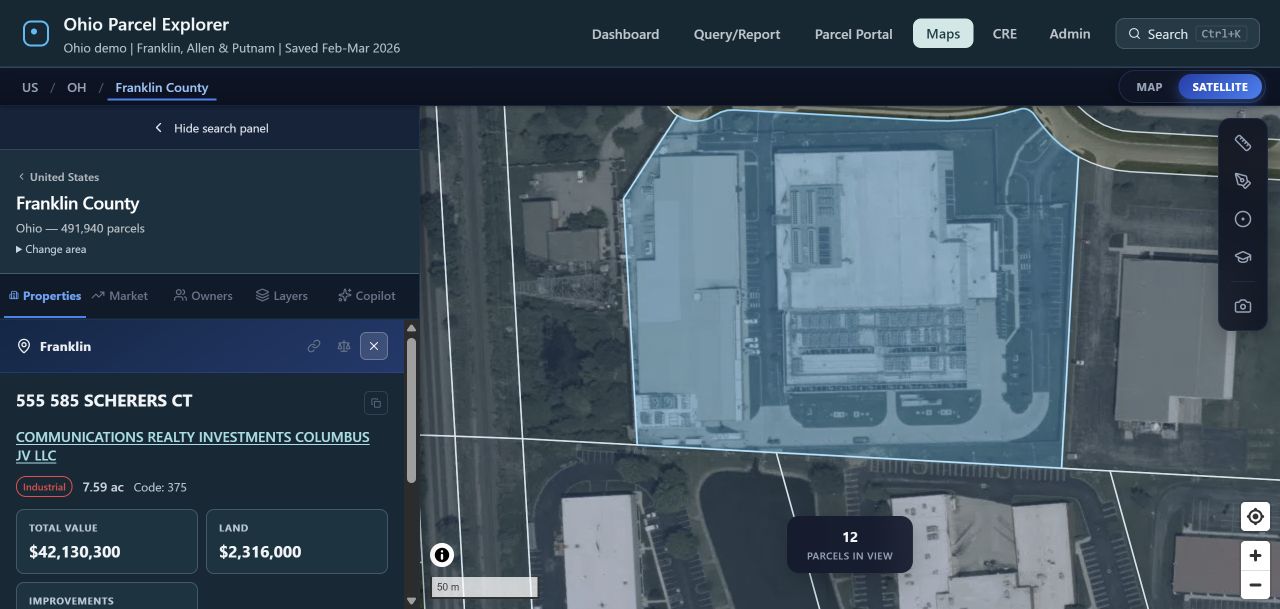1280x609 pixels.
Task: Click the OH breadcrumb
Action: click(x=77, y=87)
